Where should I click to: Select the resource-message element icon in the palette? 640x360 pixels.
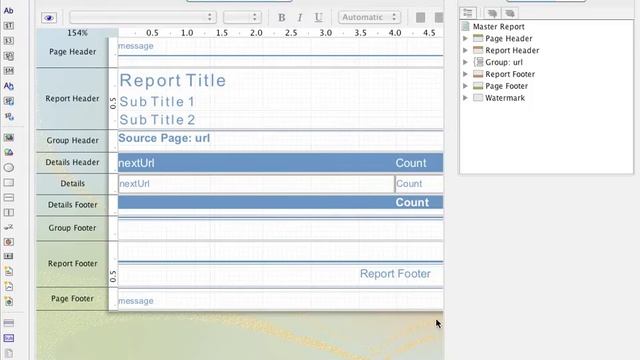pyautogui.click(x=9, y=117)
